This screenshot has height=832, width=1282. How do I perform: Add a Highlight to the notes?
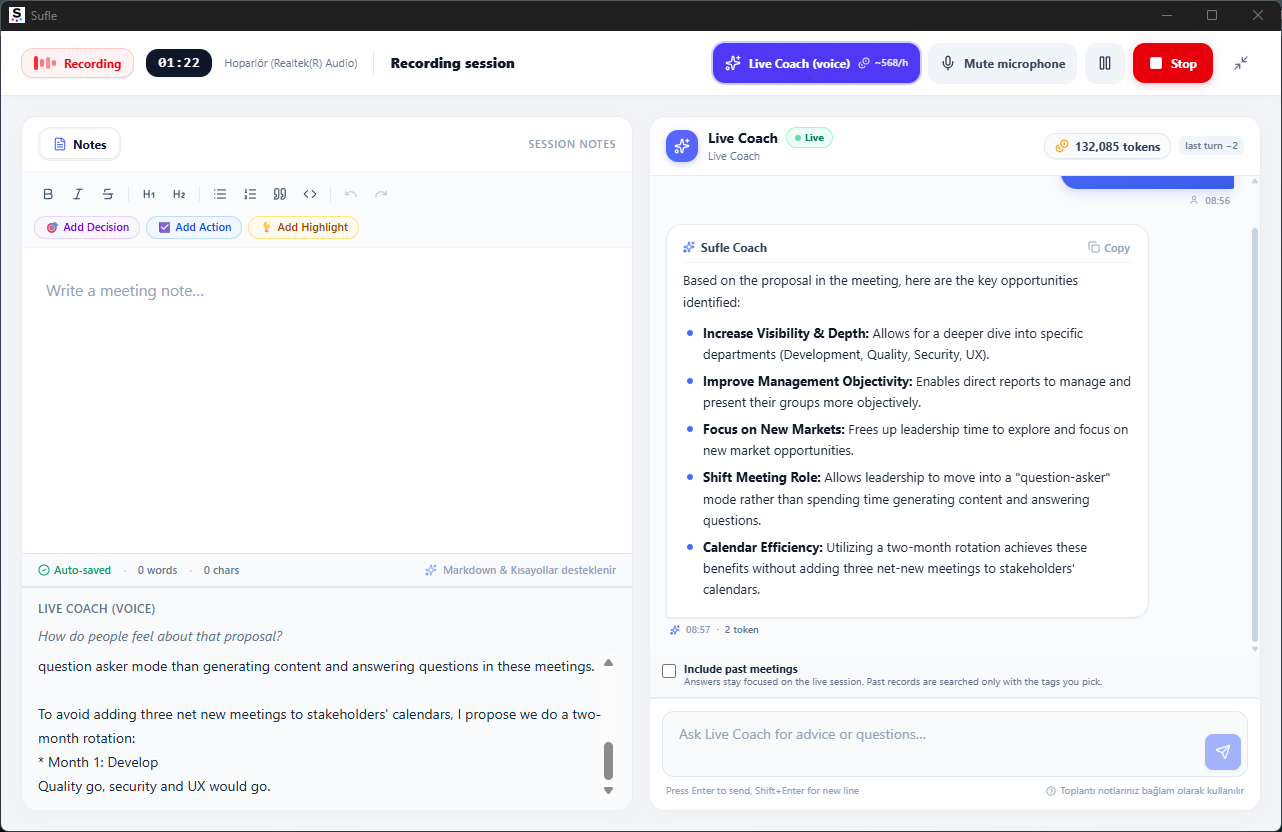[303, 227]
